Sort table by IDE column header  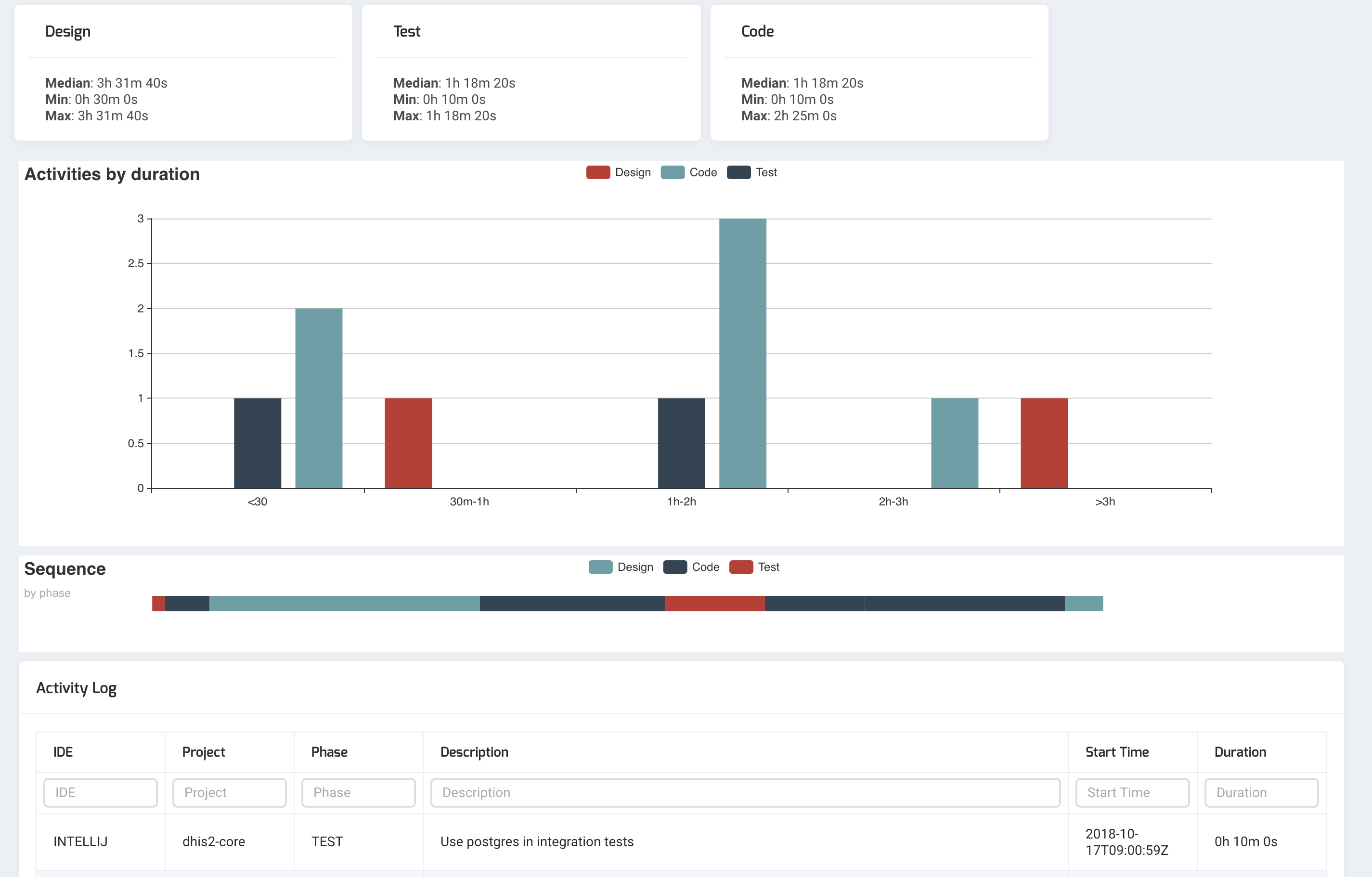(x=63, y=752)
